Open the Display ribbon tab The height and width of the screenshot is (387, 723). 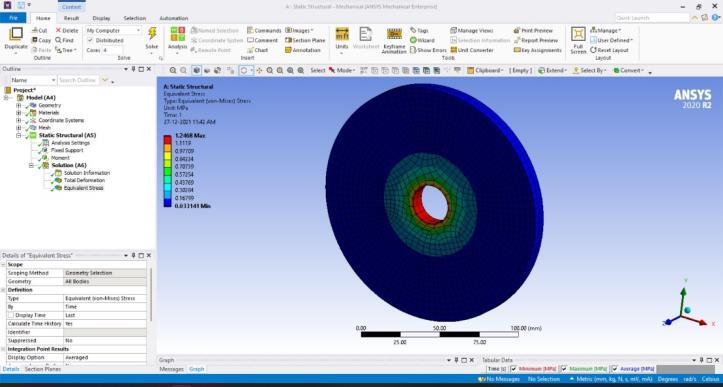tap(101, 18)
